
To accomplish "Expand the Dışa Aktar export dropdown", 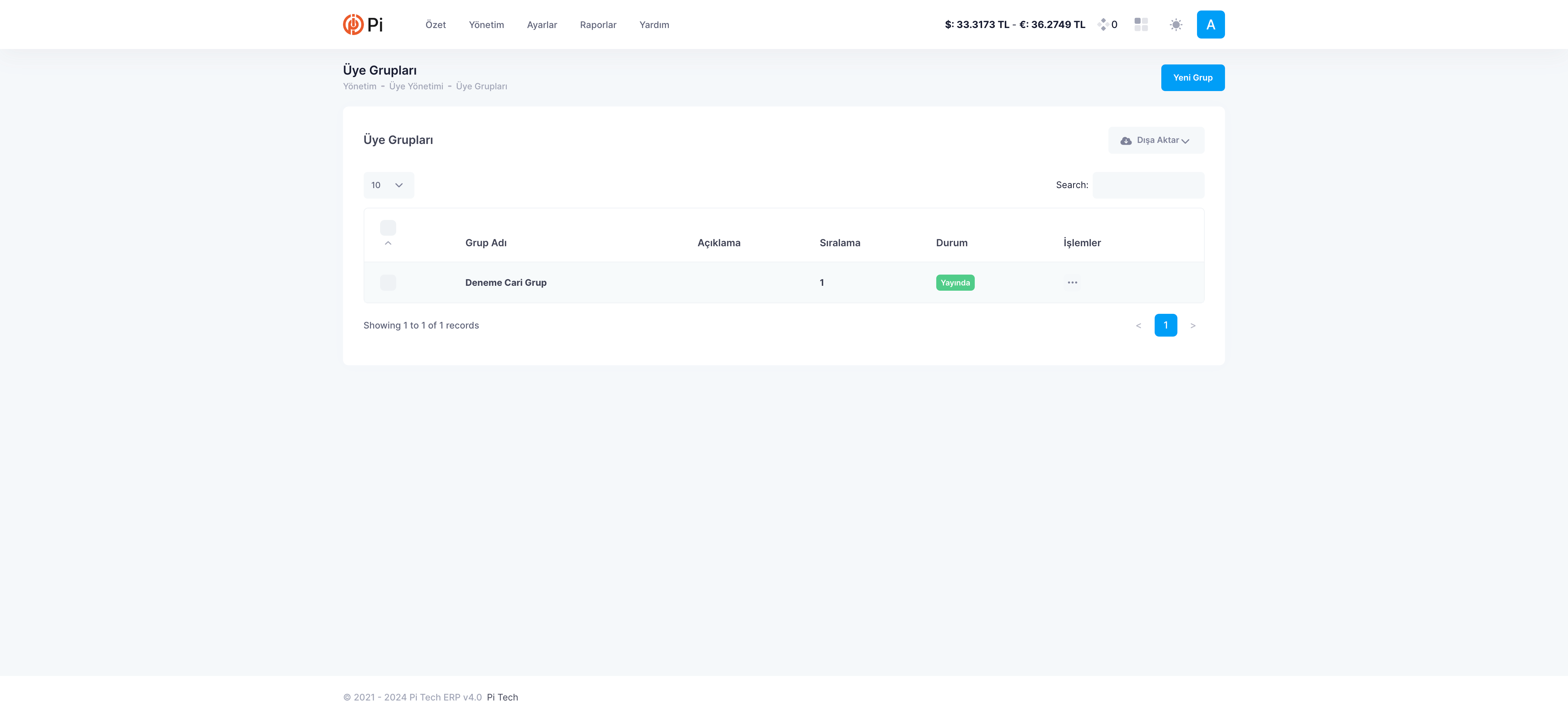I will coord(1155,140).
